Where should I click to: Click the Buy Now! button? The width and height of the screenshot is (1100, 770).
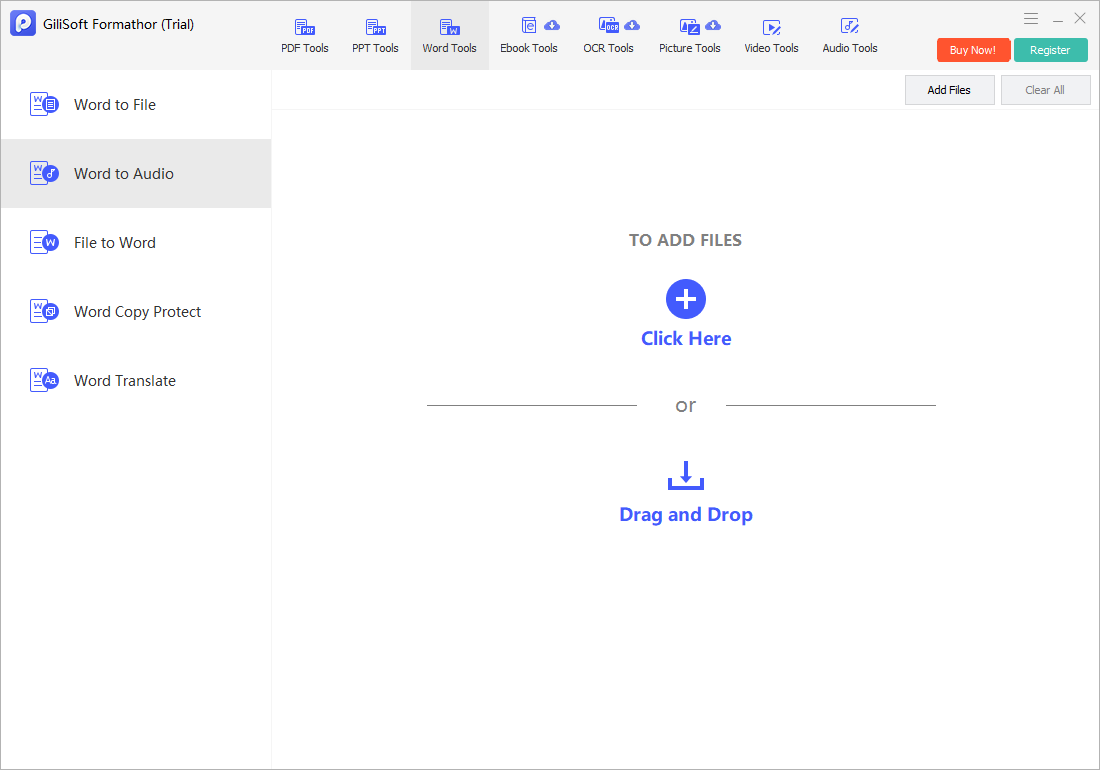[973, 50]
